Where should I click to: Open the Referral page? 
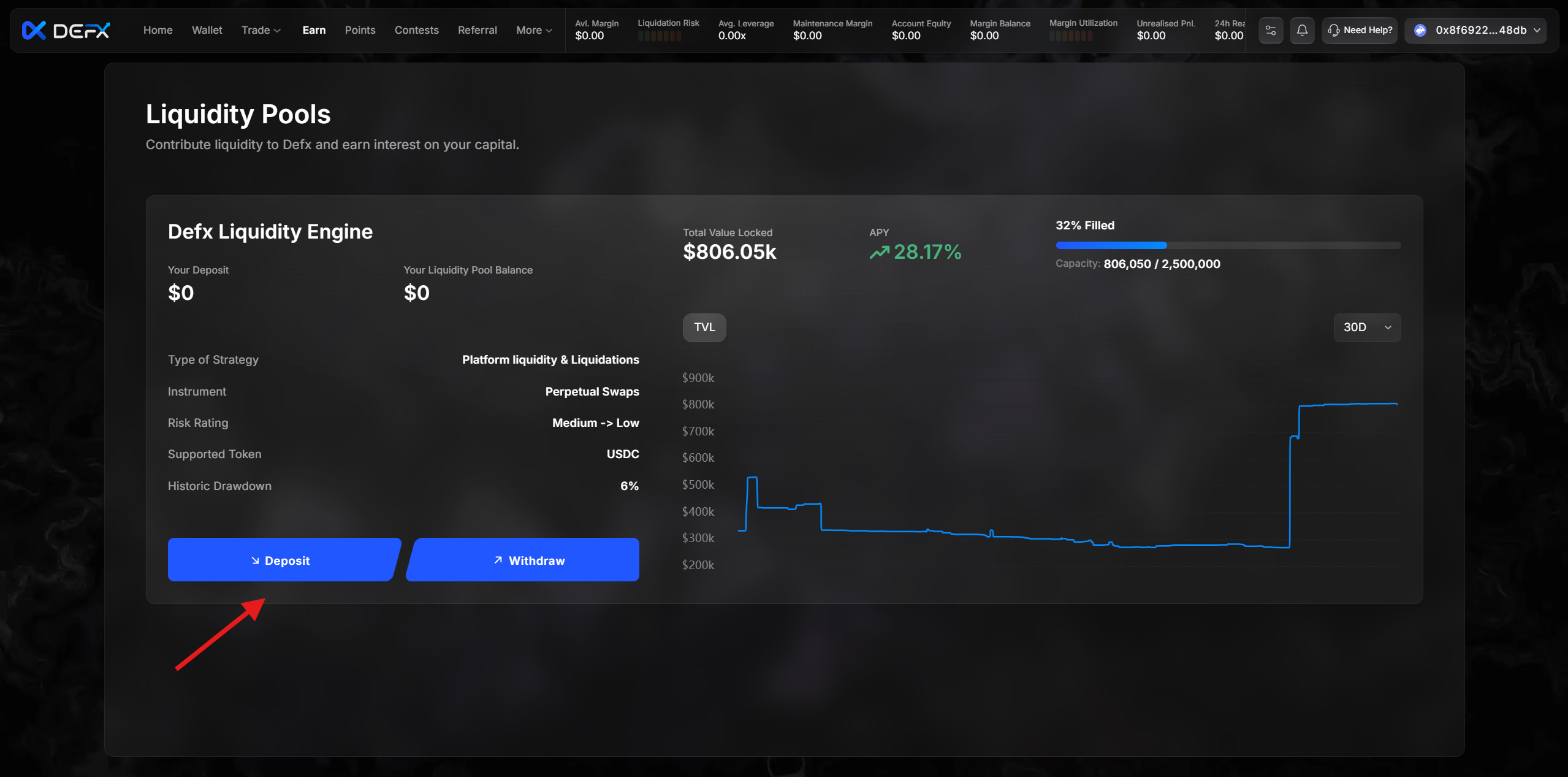click(477, 30)
